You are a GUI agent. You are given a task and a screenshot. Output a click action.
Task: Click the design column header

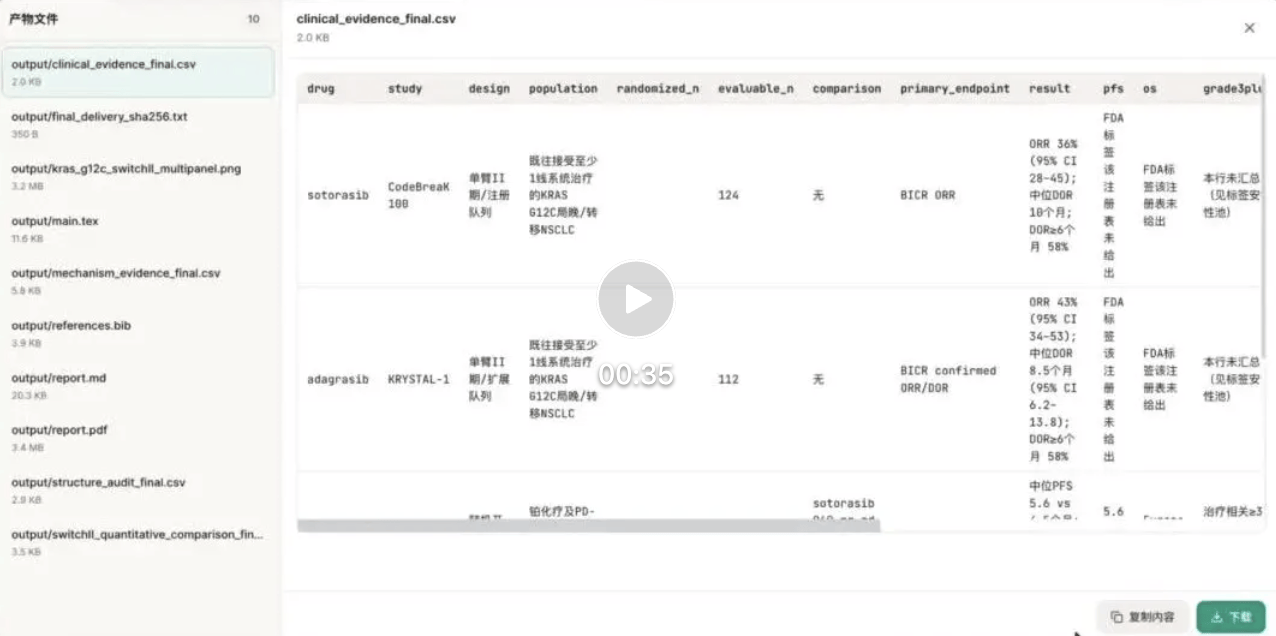(489, 89)
